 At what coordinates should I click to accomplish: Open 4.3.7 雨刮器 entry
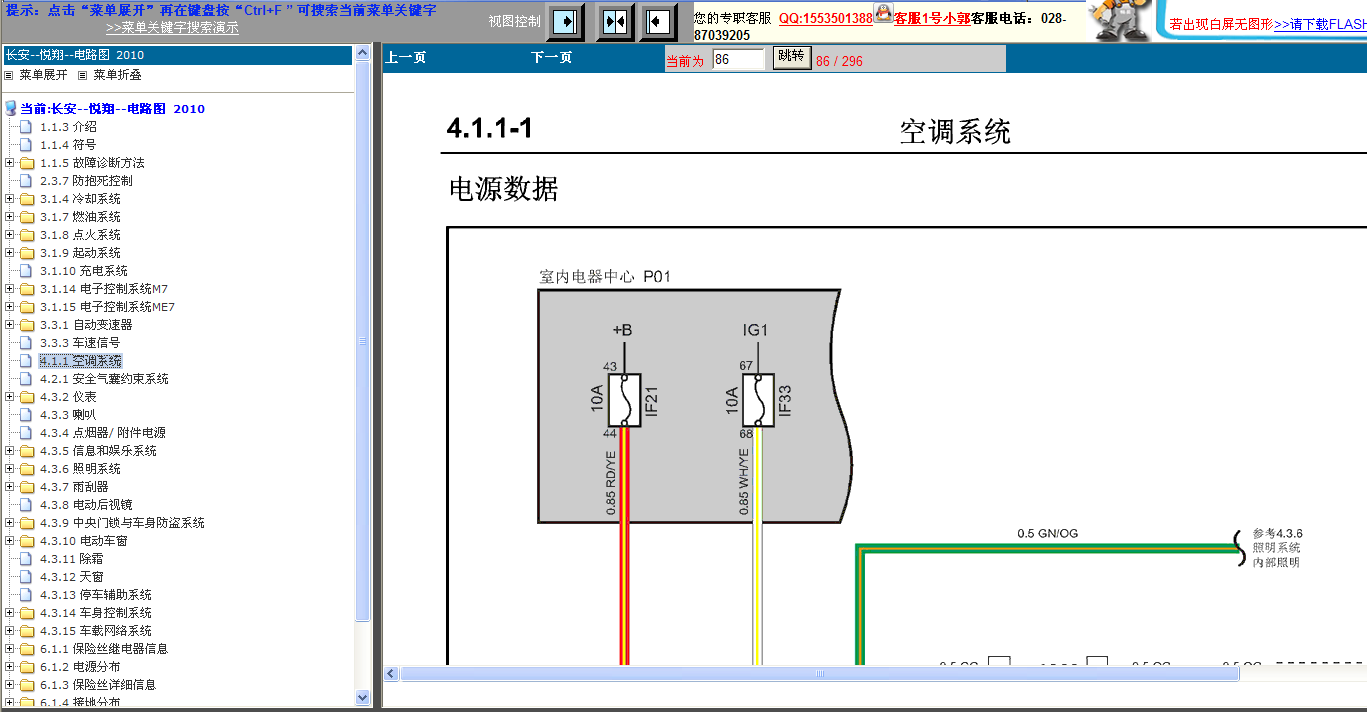coord(74,487)
